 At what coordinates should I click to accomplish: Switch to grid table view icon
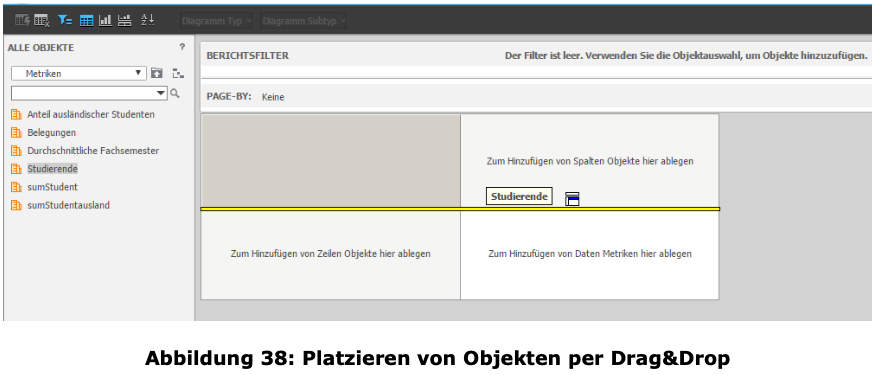[86, 21]
